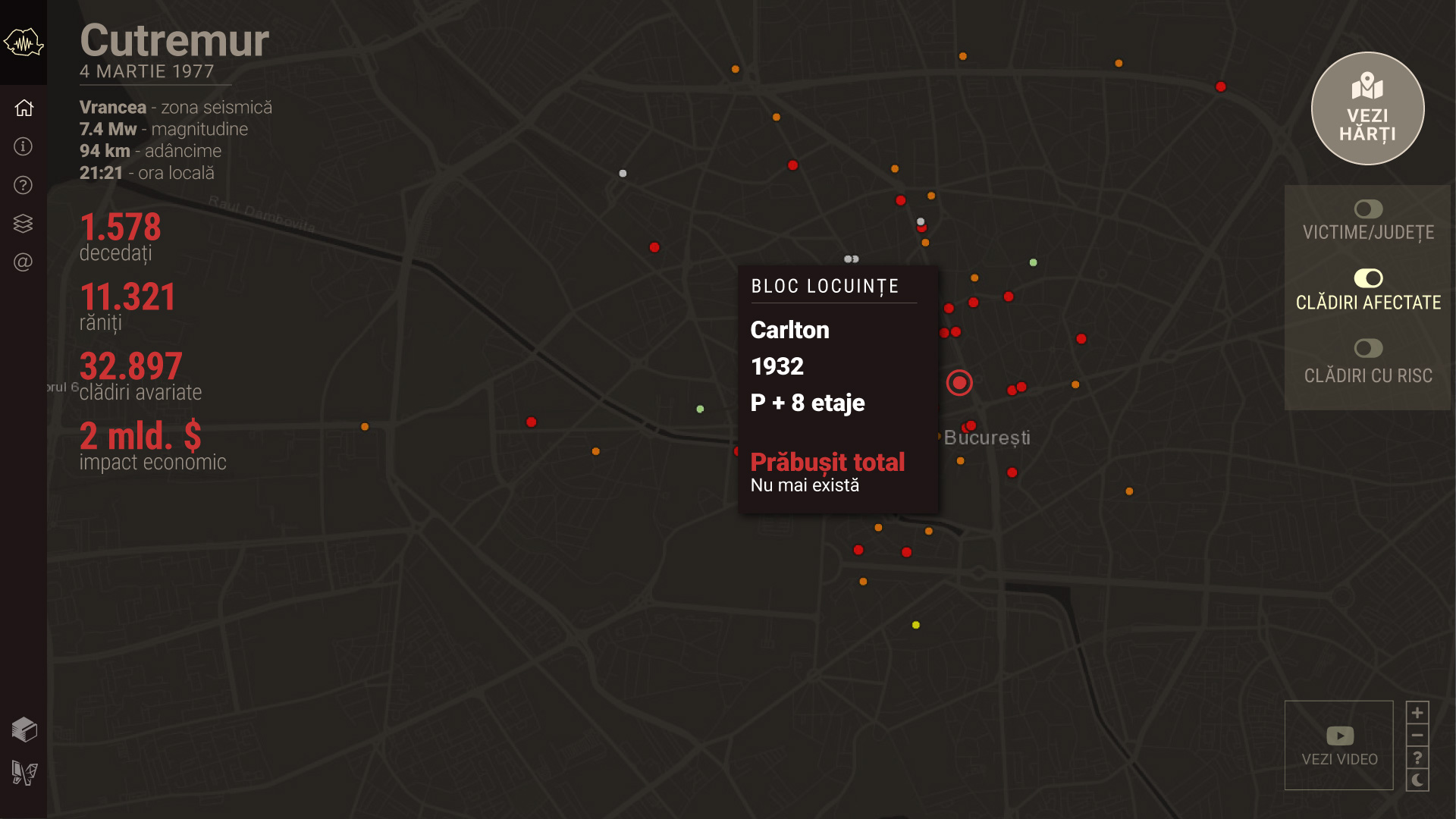The height and width of the screenshot is (819, 1456).
Task: Click the 4 MARTIE 1977 date
Action: (147, 71)
